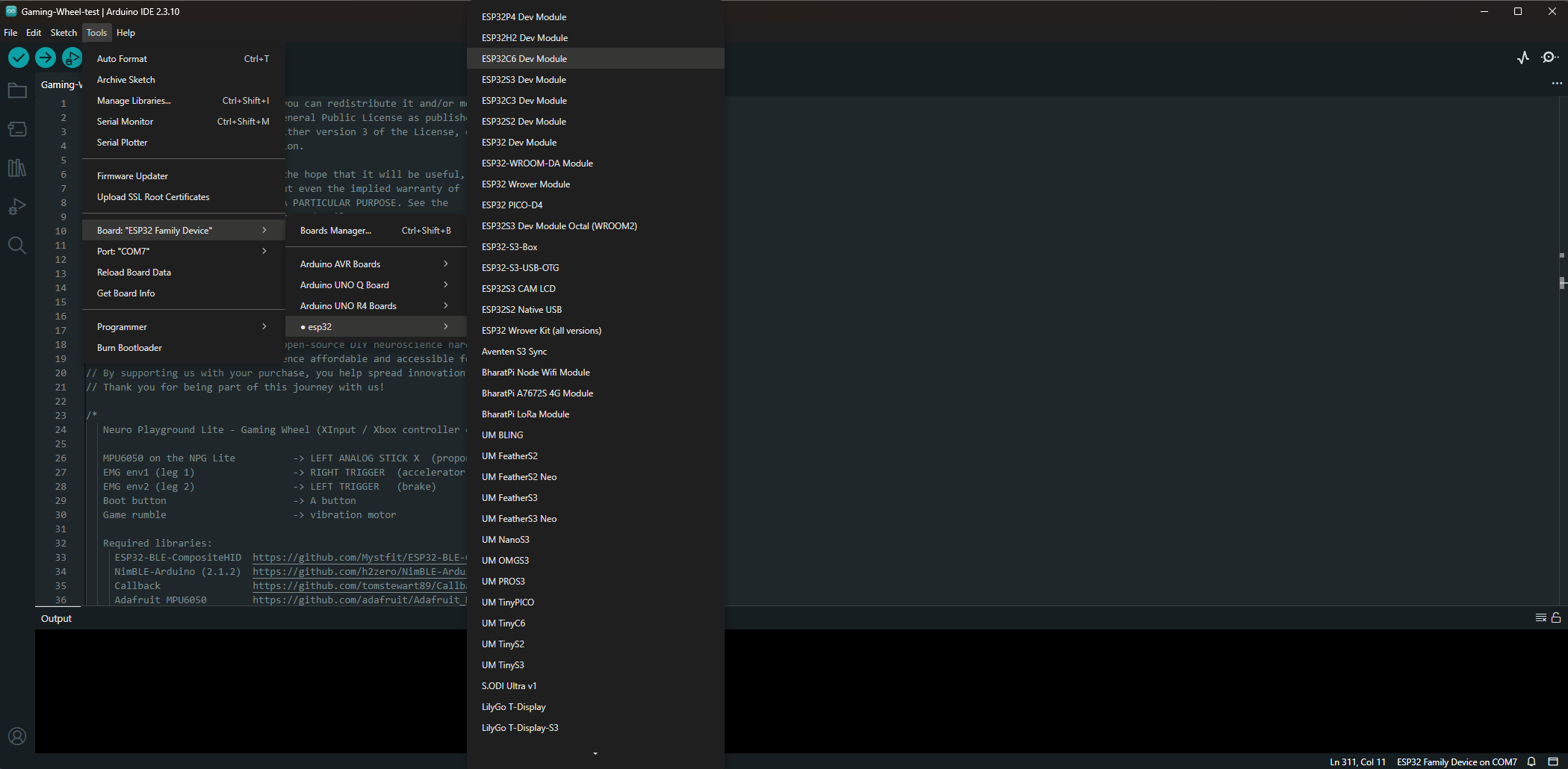This screenshot has width=1568, height=769.
Task: Open Serial Plotter from Tools menu
Action: pos(184,142)
